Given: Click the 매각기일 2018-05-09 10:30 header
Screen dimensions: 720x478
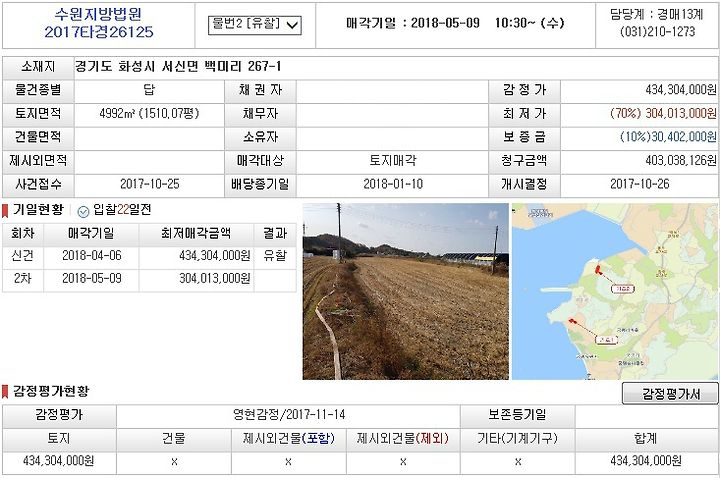Looking at the screenshot, I should [x=455, y=23].
